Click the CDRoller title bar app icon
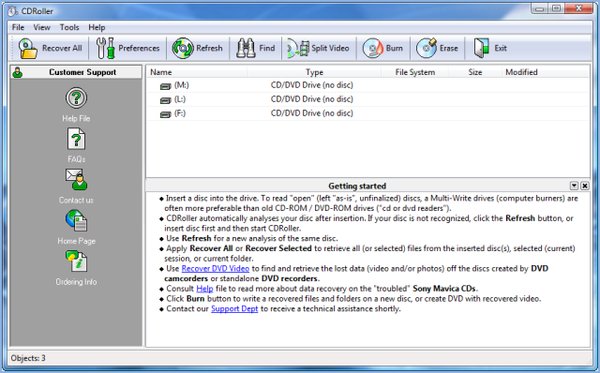This screenshot has height=373, width=600. click(13, 11)
